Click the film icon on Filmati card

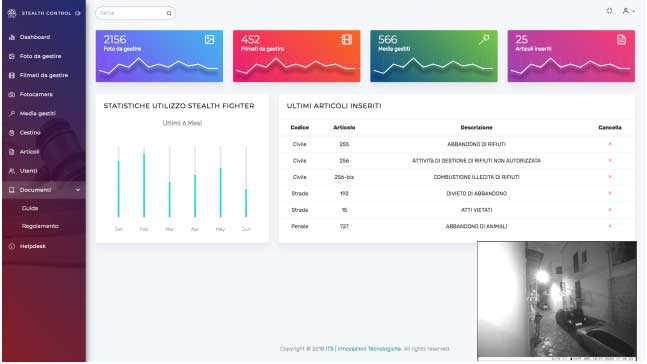coord(347,40)
